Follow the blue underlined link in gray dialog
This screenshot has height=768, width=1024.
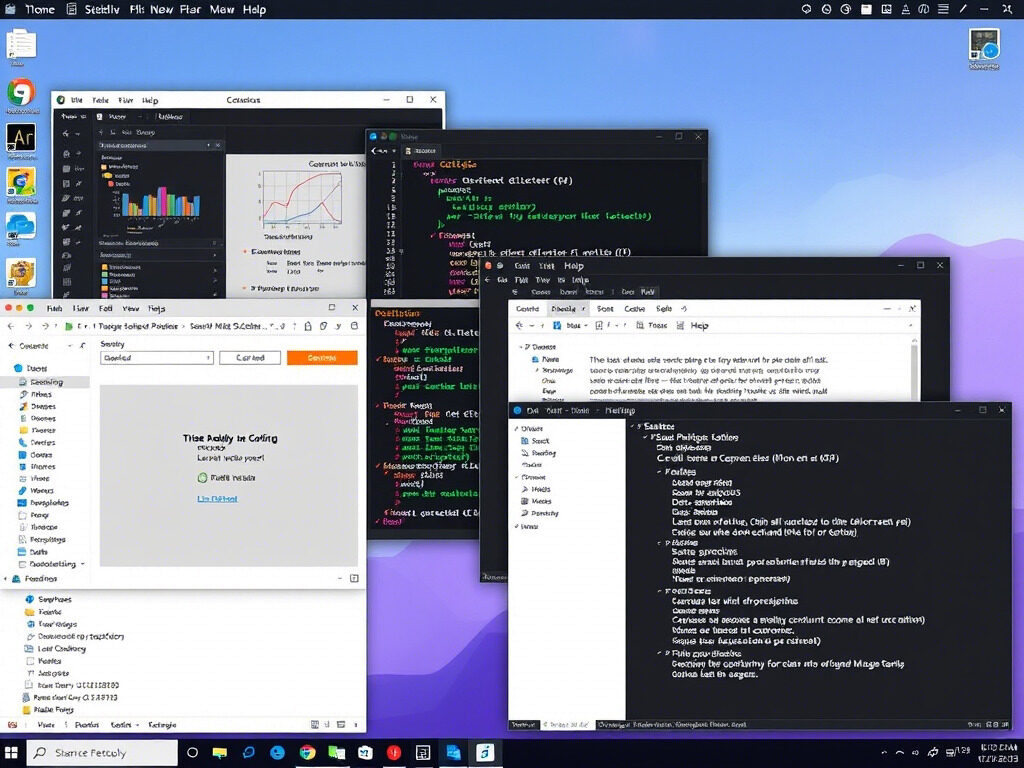(217, 499)
